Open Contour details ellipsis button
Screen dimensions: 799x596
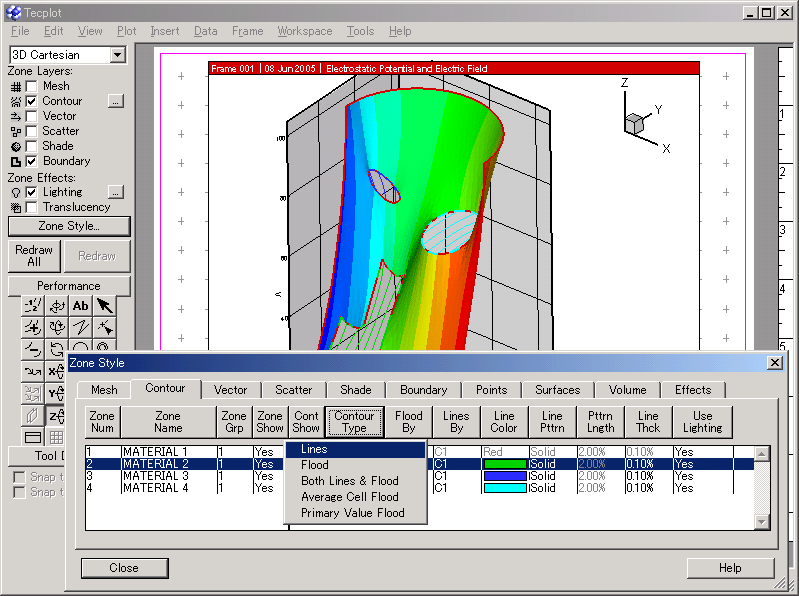pyautogui.click(x=116, y=101)
